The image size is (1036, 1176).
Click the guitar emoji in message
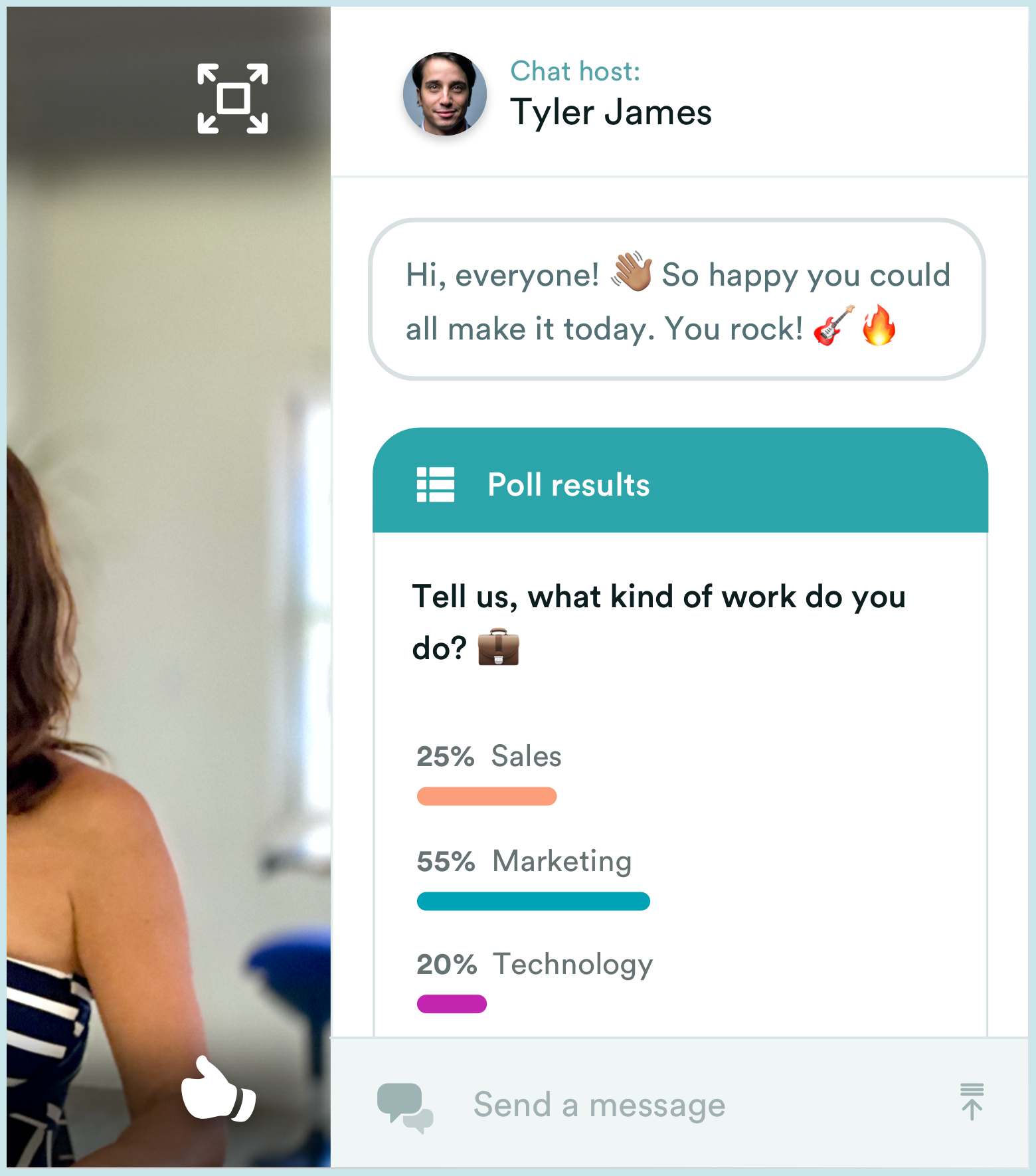point(833,326)
